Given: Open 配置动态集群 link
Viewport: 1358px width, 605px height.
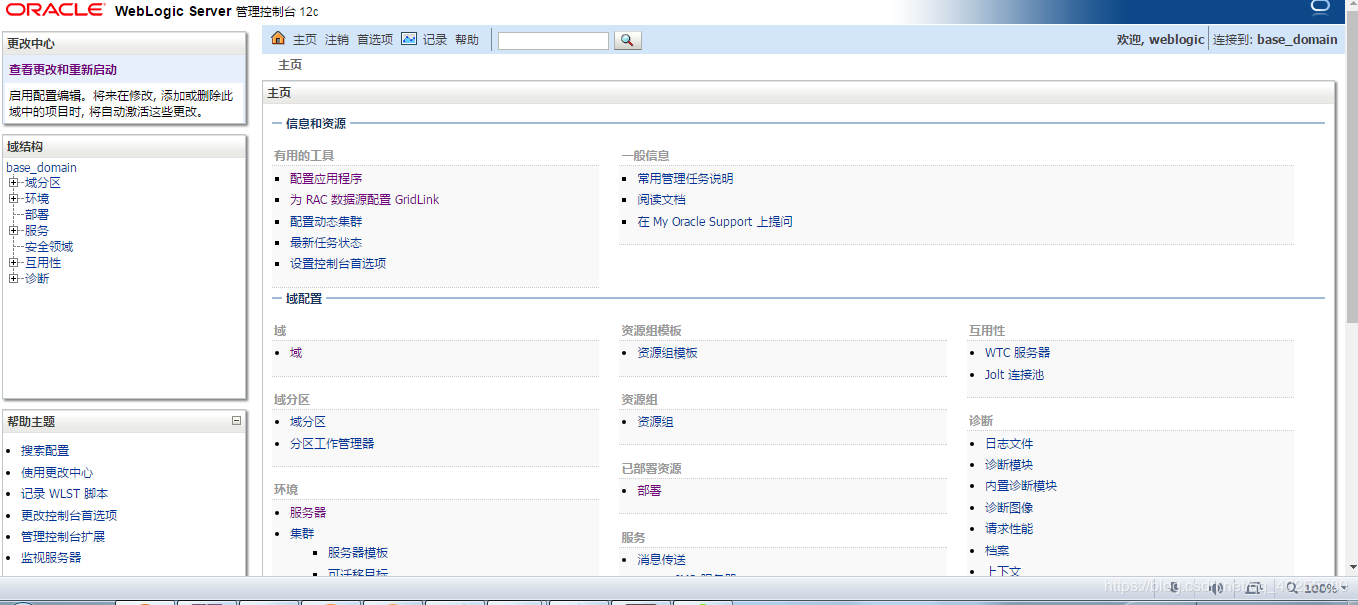Looking at the screenshot, I should (326, 222).
